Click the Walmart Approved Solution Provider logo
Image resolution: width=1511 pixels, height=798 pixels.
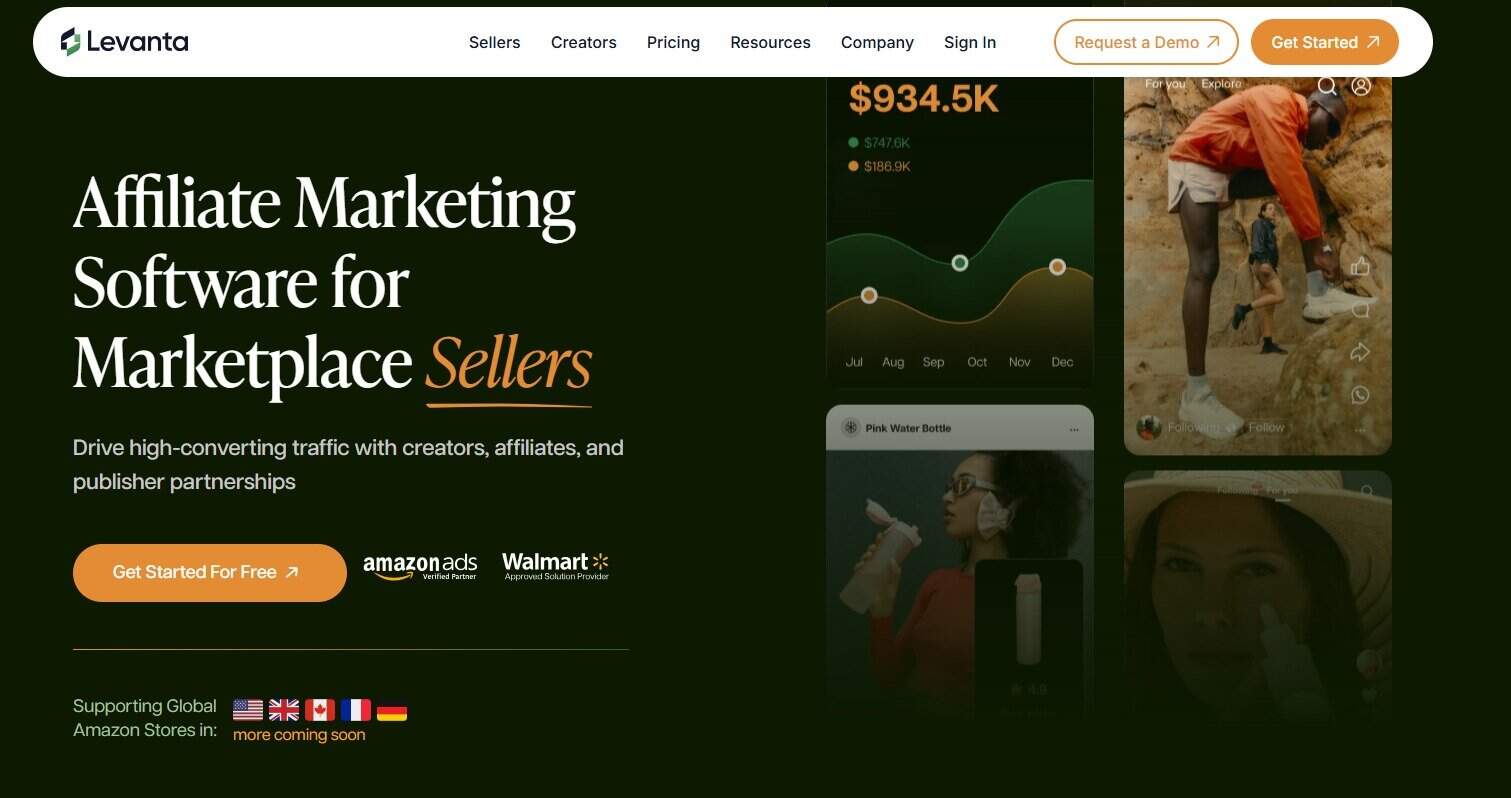coord(556,566)
